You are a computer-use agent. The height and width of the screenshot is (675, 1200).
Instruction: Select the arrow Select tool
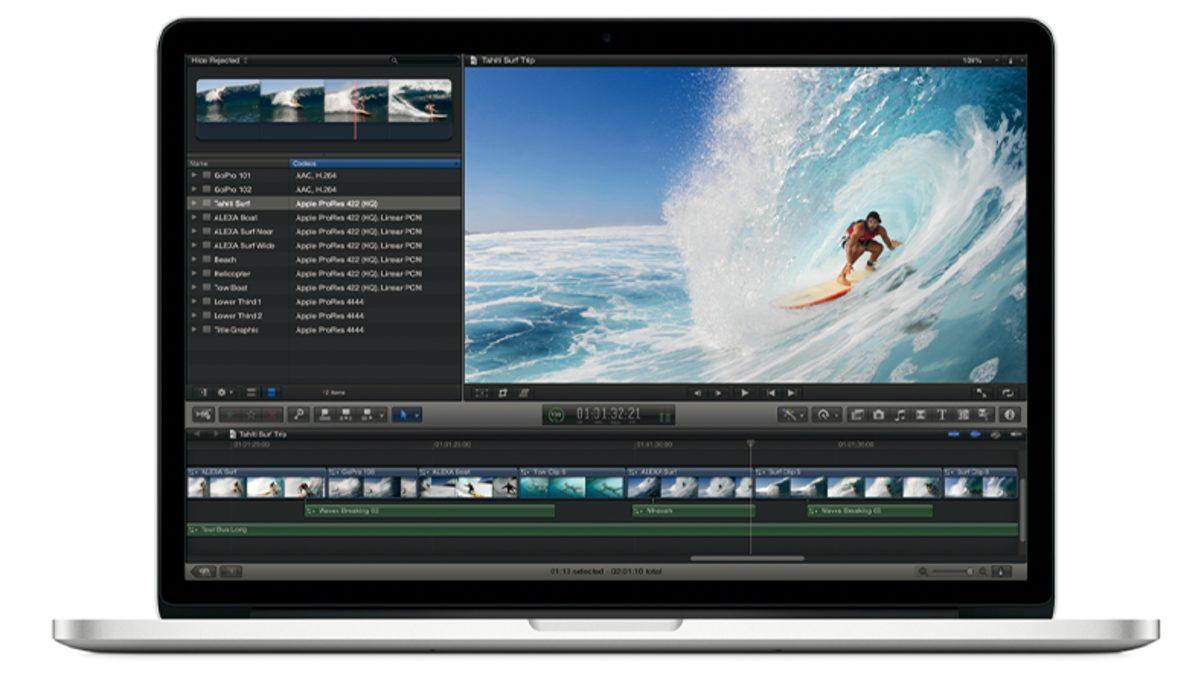(404, 414)
